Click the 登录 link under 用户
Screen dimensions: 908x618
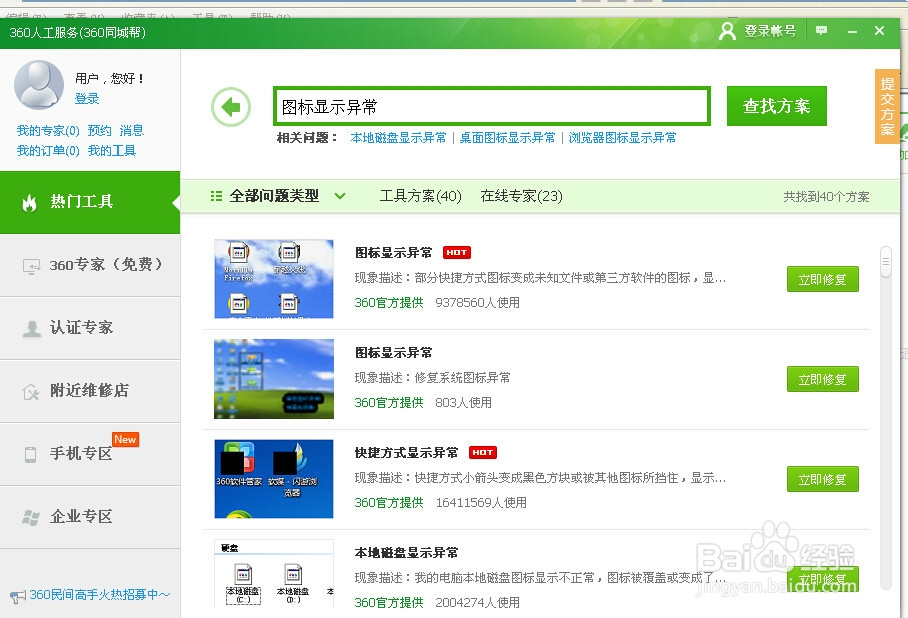(88, 99)
